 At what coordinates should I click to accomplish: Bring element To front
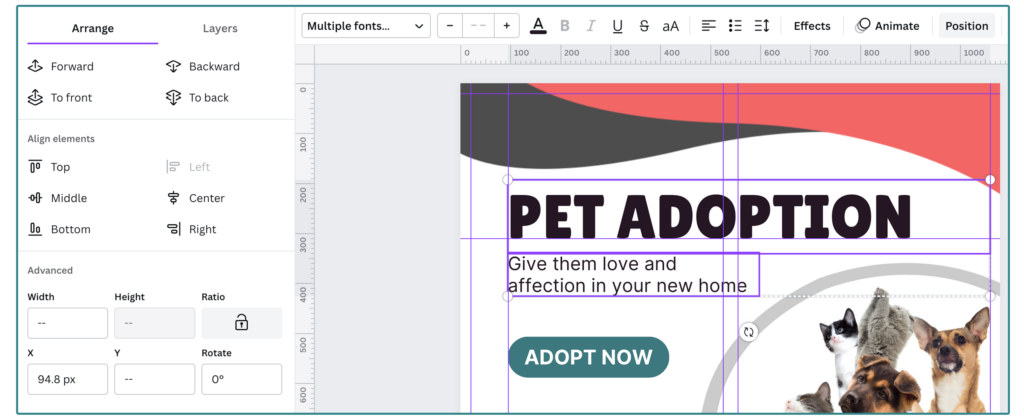click(x=60, y=97)
